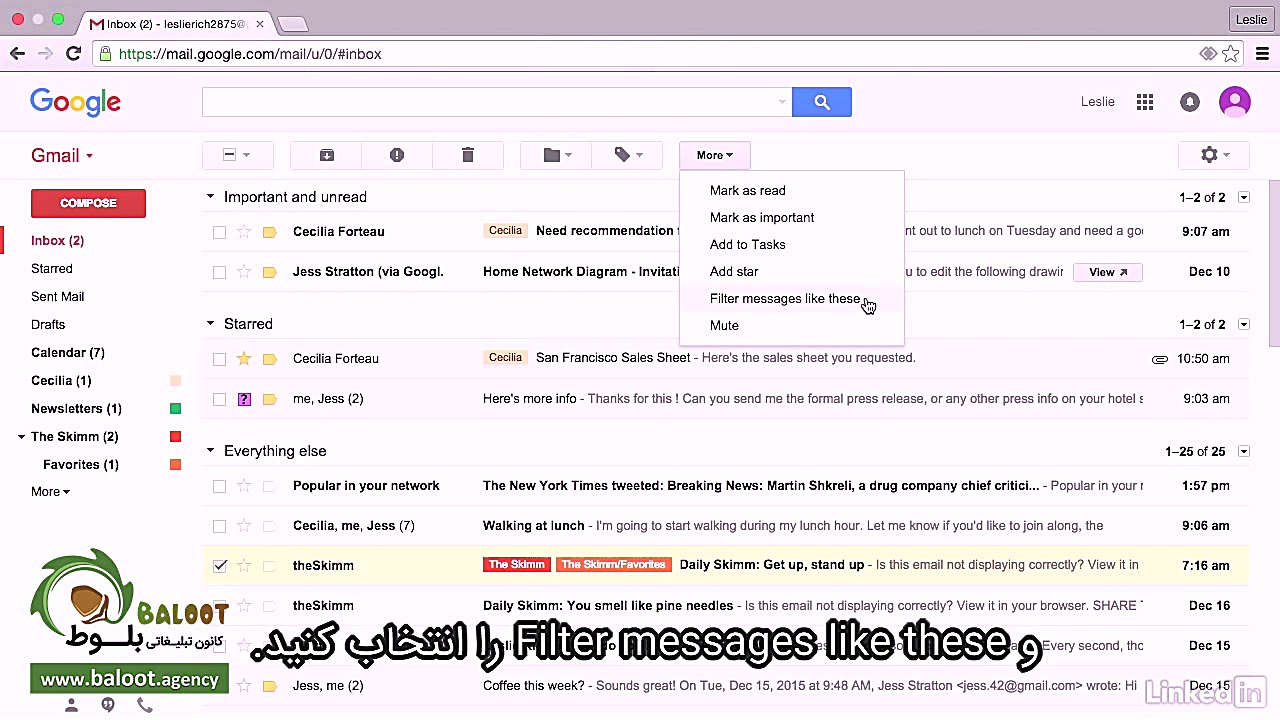Viewport: 1280px width, 720px height.
Task: Open the contacts person icon at bottom-left
Action: 71,705
